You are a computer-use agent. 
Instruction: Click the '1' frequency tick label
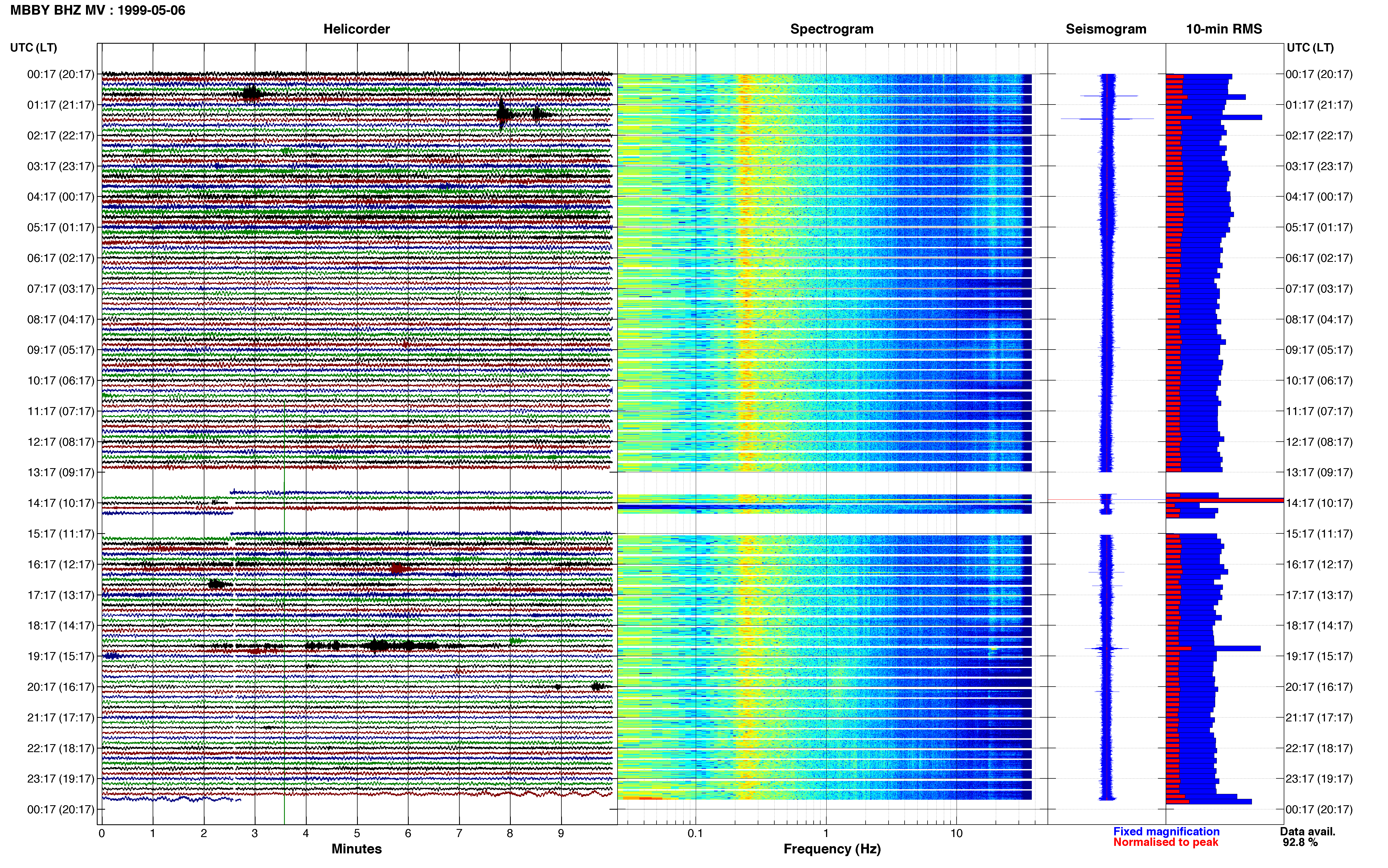826,833
